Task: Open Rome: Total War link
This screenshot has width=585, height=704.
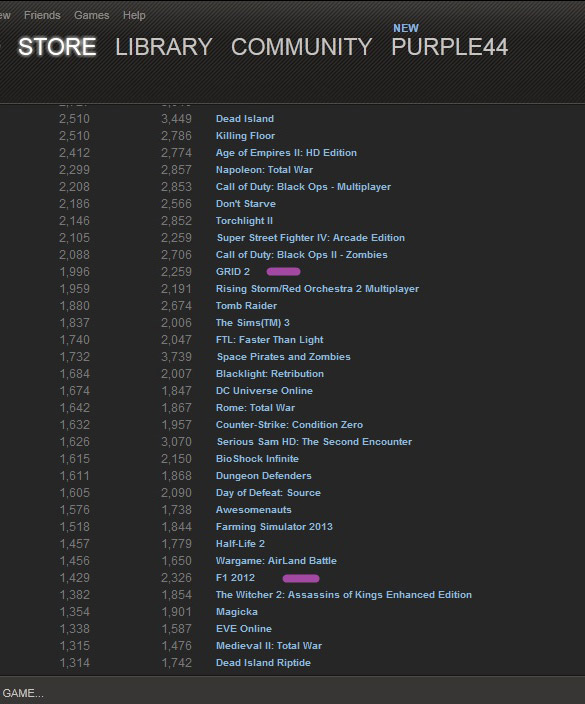Action: pos(255,408)
